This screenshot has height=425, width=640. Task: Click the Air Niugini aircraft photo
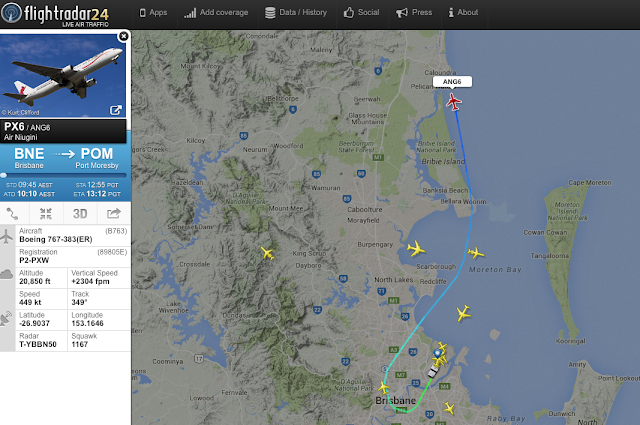63,76
